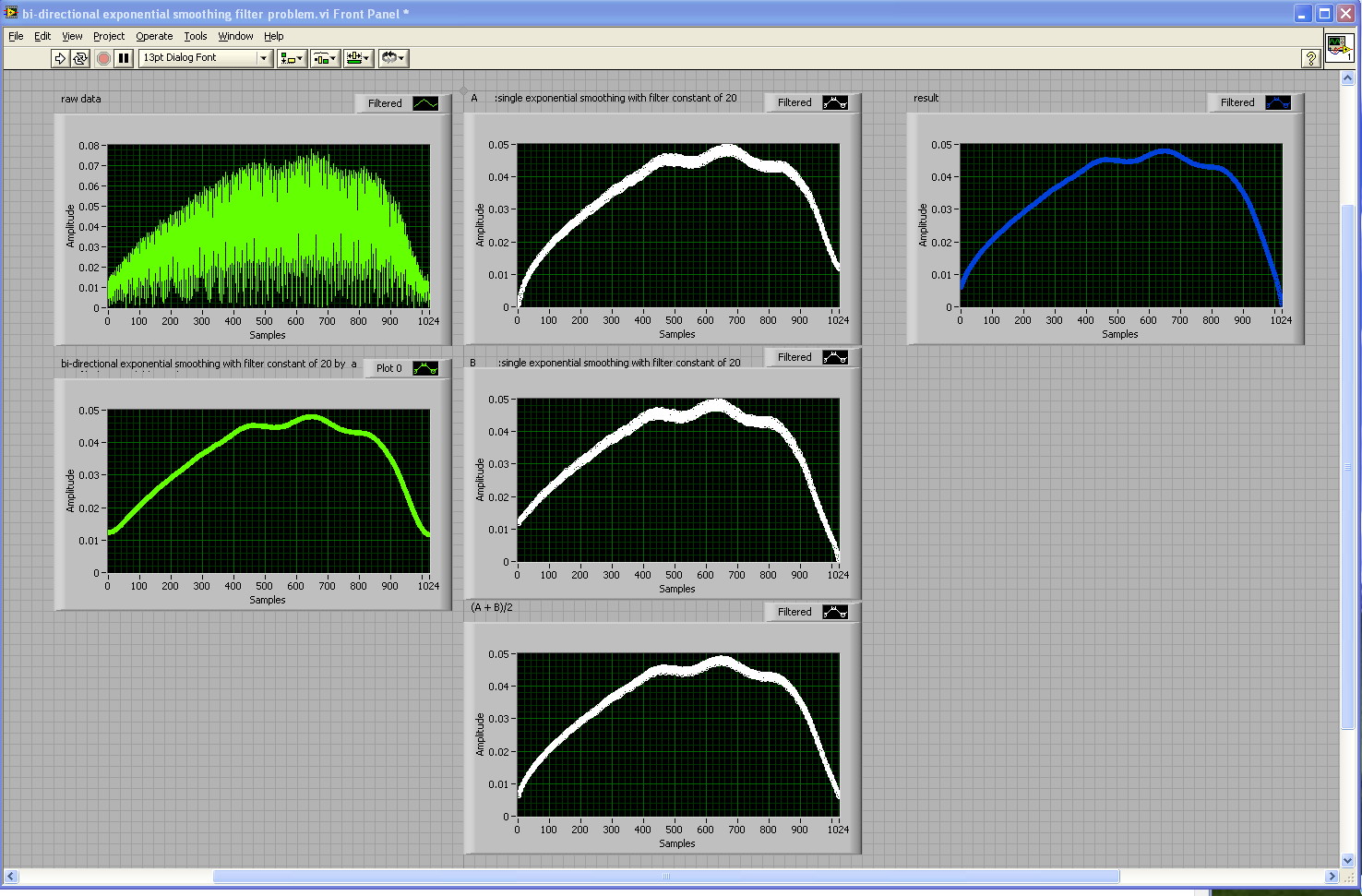Open the View menu
The height and width of the screenshot is (896, 1362).
(72, 36)
